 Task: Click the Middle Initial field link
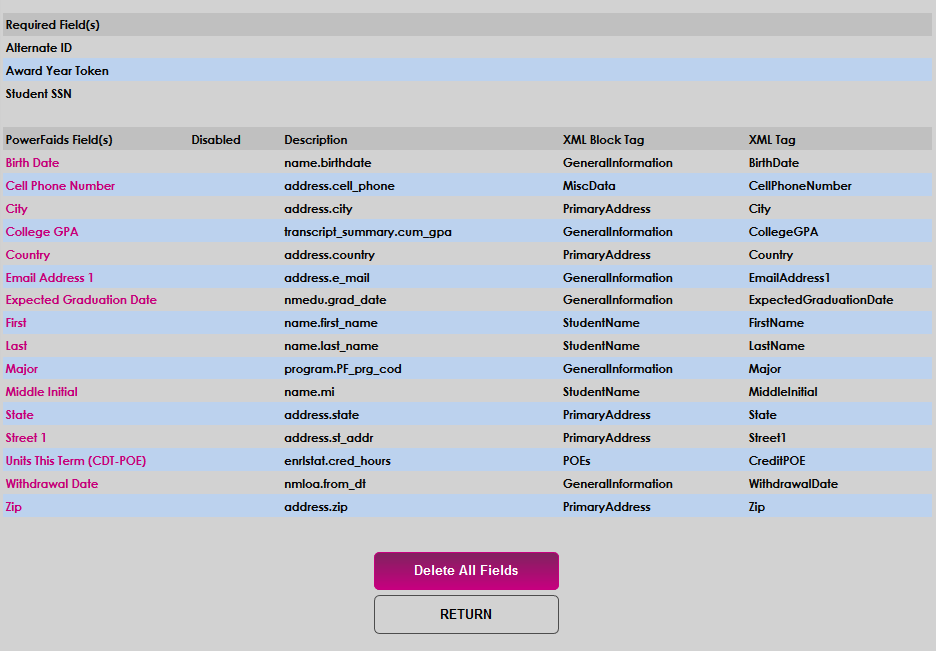(41, 391)
